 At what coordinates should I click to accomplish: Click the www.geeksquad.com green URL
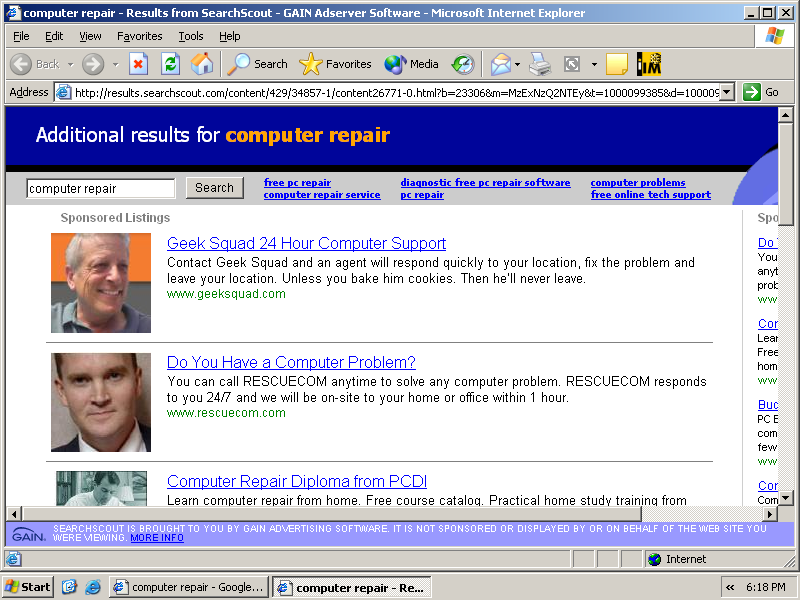(x=226, y=294)
